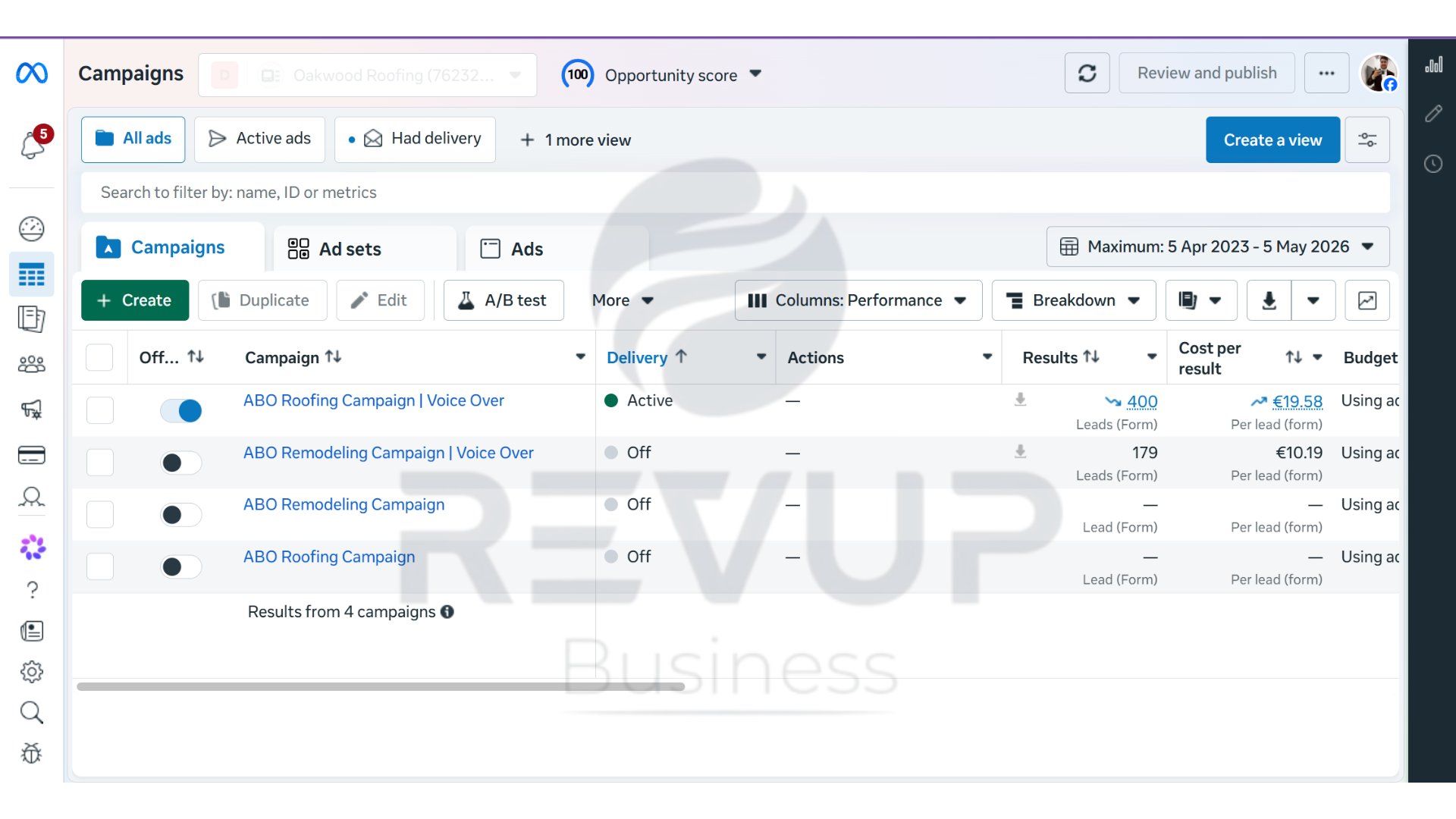Open the Ads reporting icon in sidebar
The image size is (1456, 819).
tap(32, 319)
